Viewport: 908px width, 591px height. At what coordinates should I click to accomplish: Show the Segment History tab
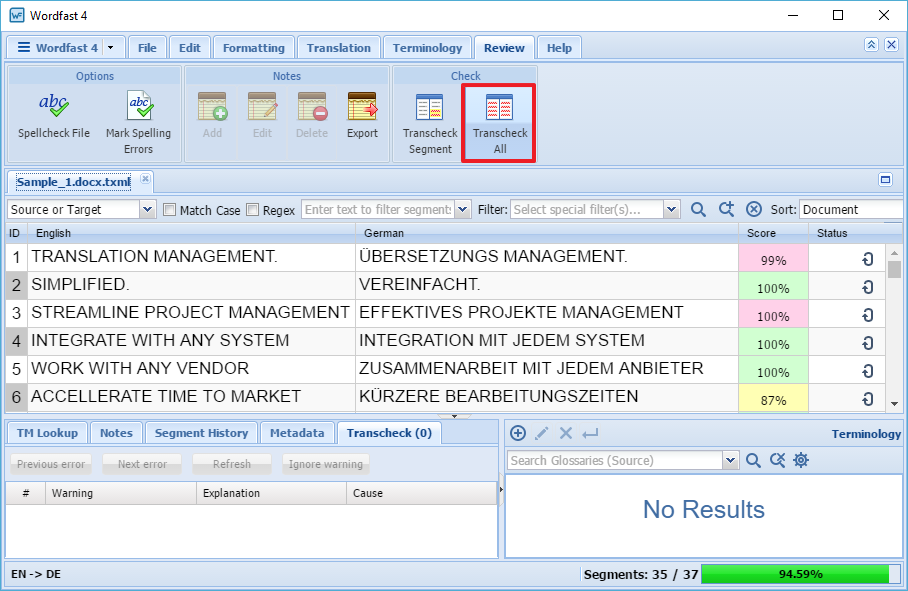coord(201,433)
